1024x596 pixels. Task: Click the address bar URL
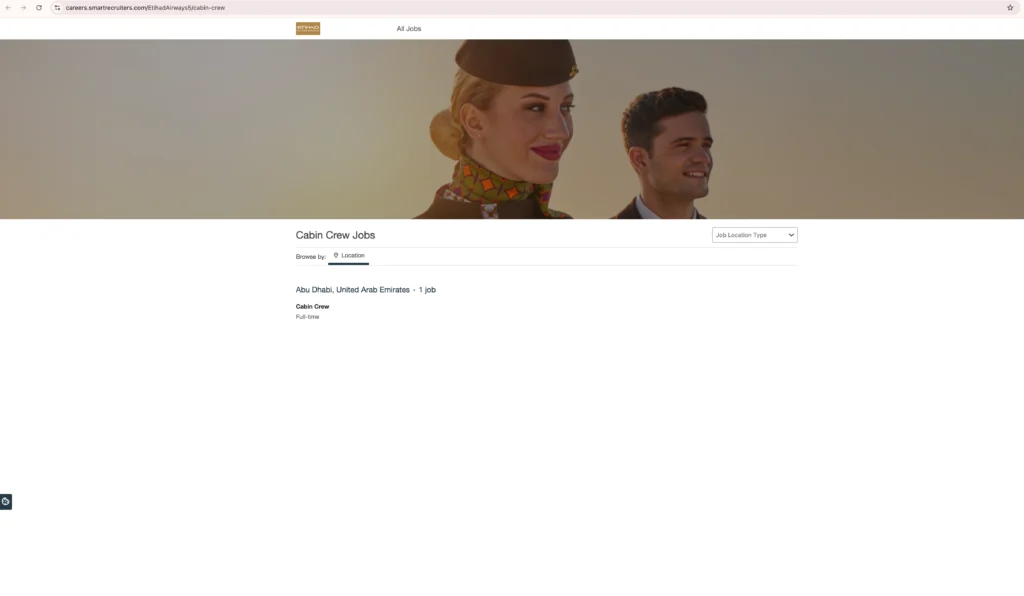pos(145,8)
